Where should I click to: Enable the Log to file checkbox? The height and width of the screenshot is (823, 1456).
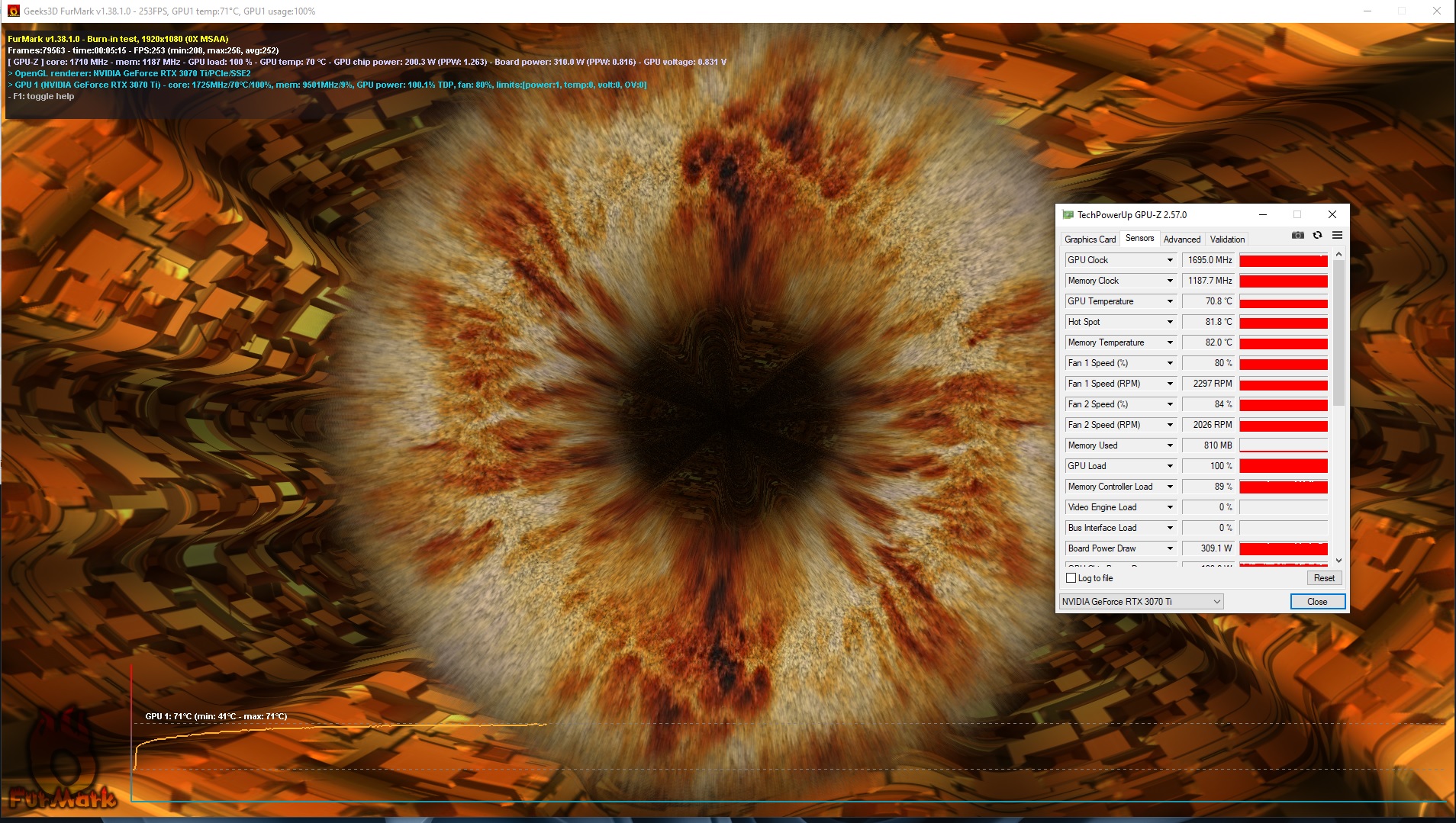[x=1071, y=578]
